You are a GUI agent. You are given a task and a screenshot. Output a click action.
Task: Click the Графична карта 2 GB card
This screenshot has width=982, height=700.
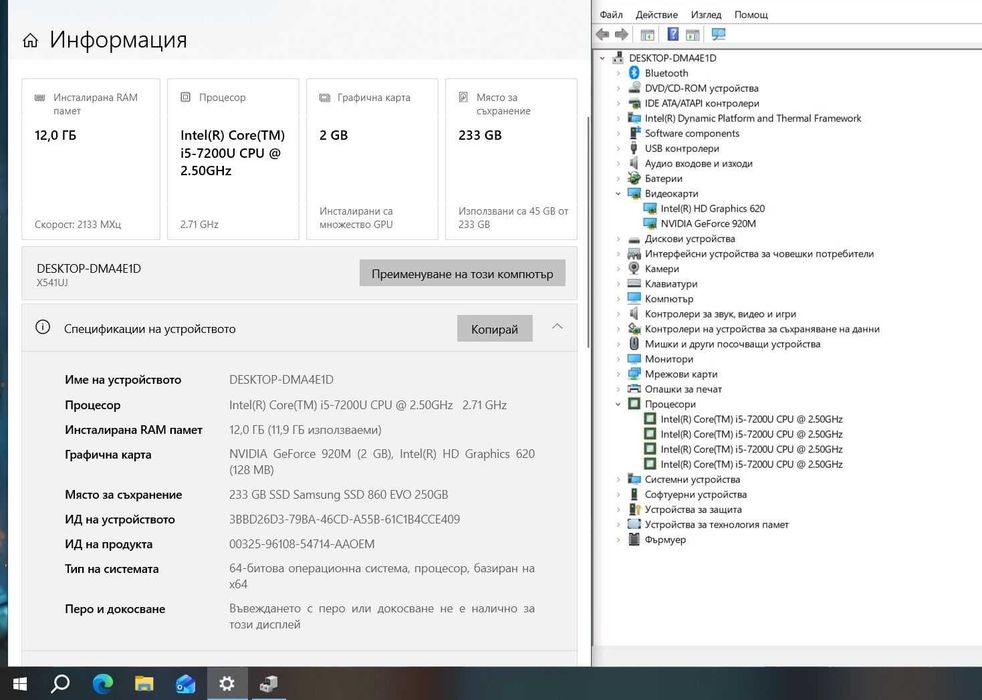pos(372,159)
